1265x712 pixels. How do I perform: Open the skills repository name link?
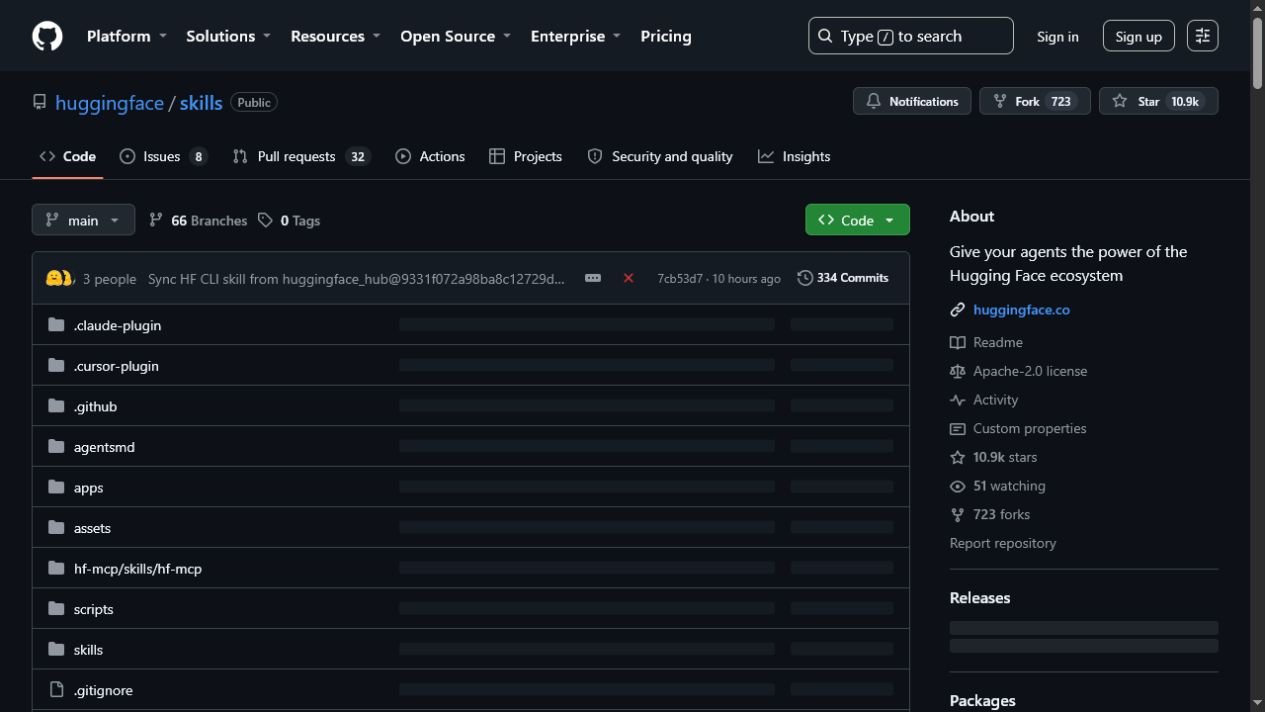pyautogui.click(x=201, y=102)
